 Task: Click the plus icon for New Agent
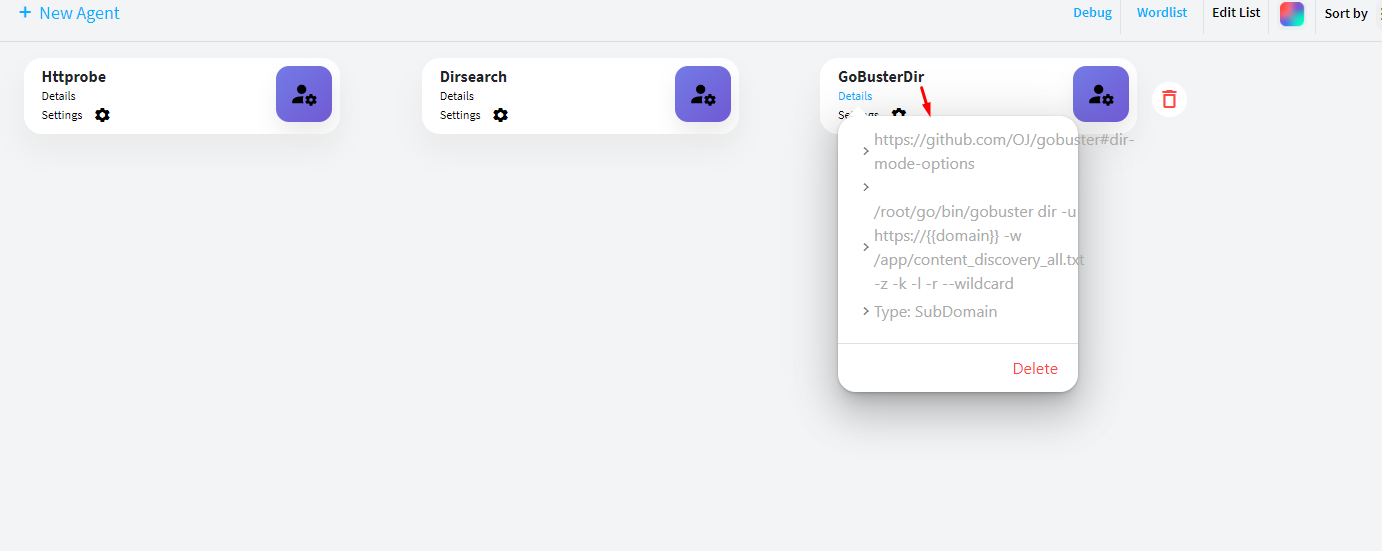25,13
